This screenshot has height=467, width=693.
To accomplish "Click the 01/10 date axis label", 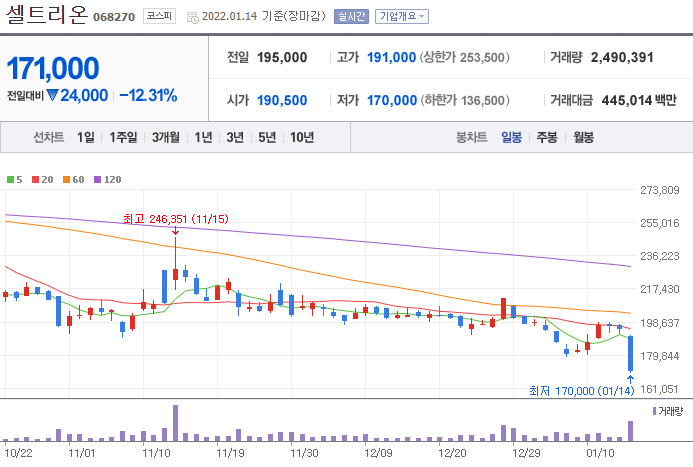I will point(600,453).
